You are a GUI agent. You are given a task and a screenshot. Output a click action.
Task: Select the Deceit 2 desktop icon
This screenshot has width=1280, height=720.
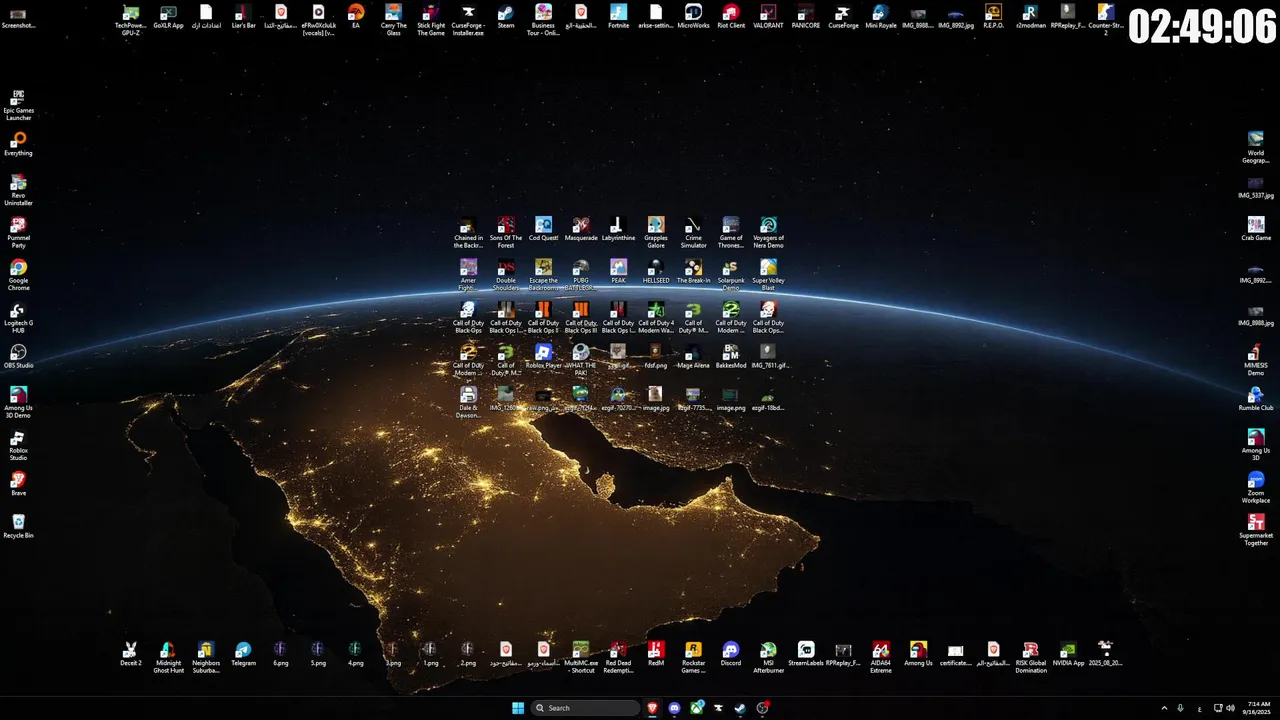point(131,653)
